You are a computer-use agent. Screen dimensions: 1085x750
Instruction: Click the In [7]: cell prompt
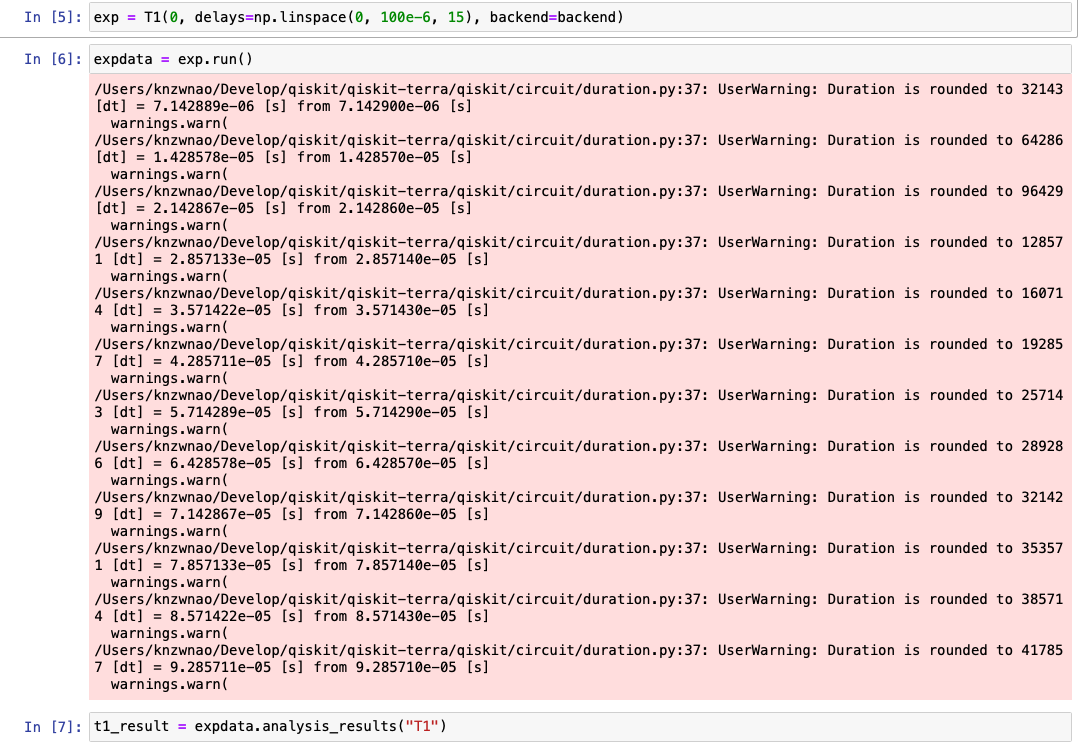(53, 726)
